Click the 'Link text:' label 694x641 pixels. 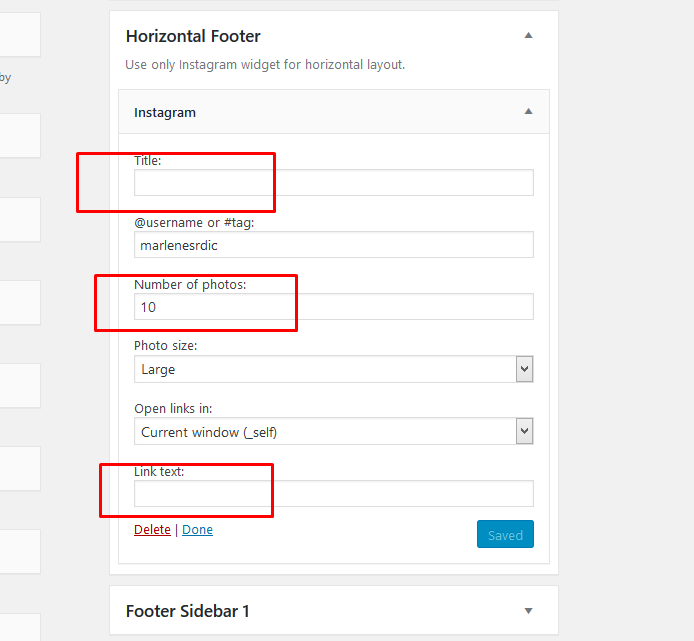(159, 471)
